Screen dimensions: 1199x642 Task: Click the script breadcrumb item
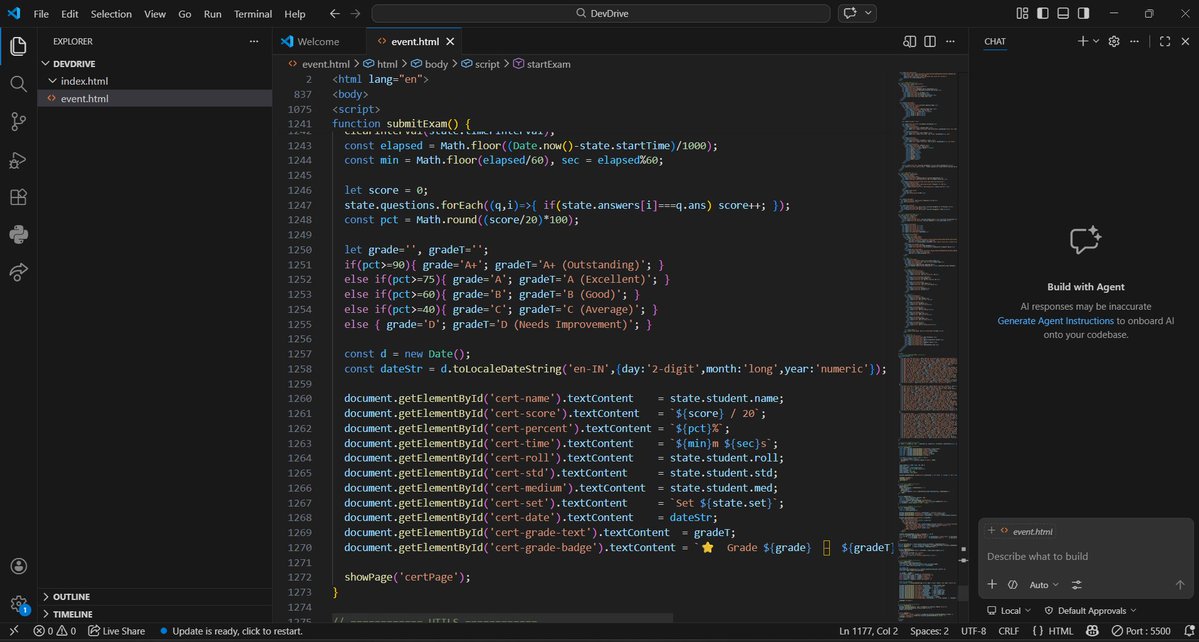pyautogui.click(x=480, y=64)
